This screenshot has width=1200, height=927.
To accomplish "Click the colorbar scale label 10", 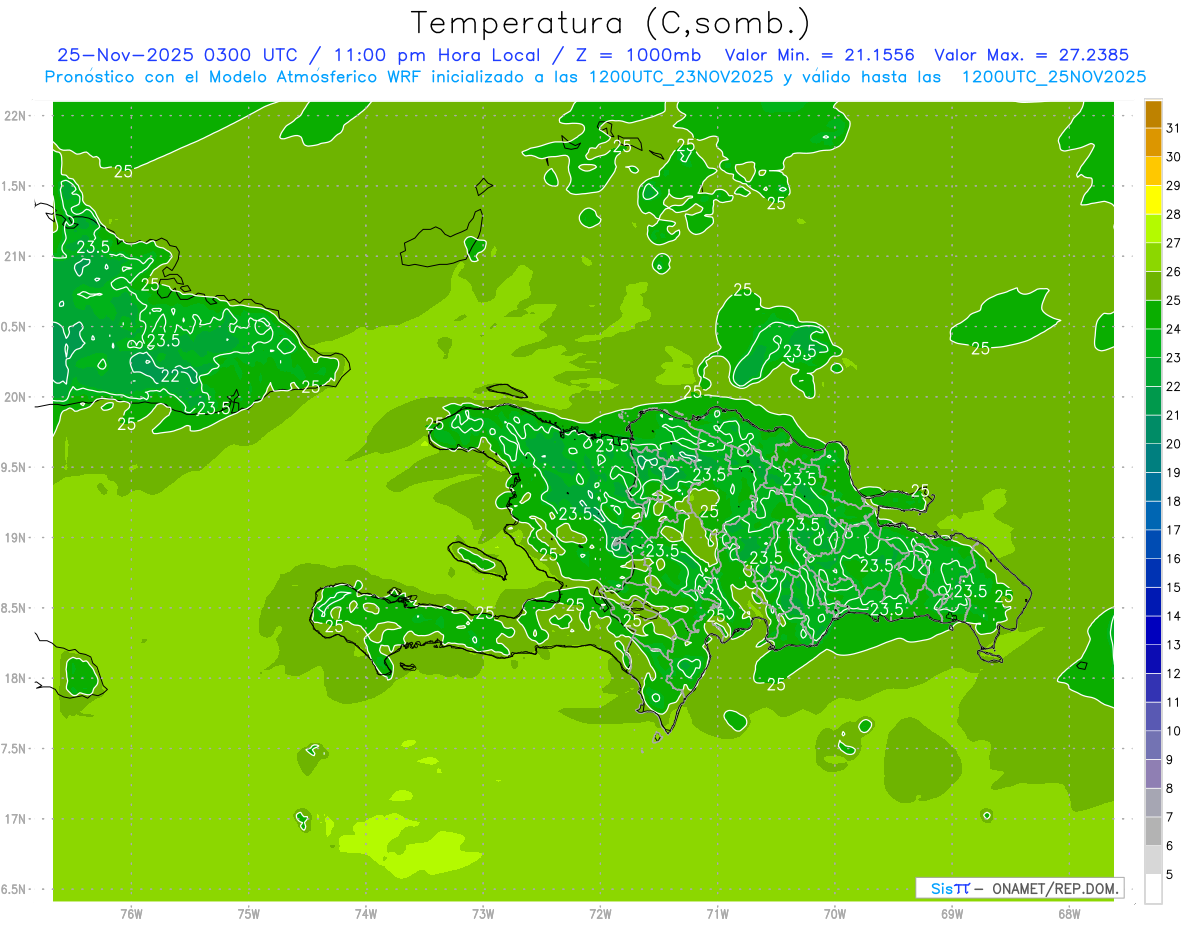I will [1173, 731].
